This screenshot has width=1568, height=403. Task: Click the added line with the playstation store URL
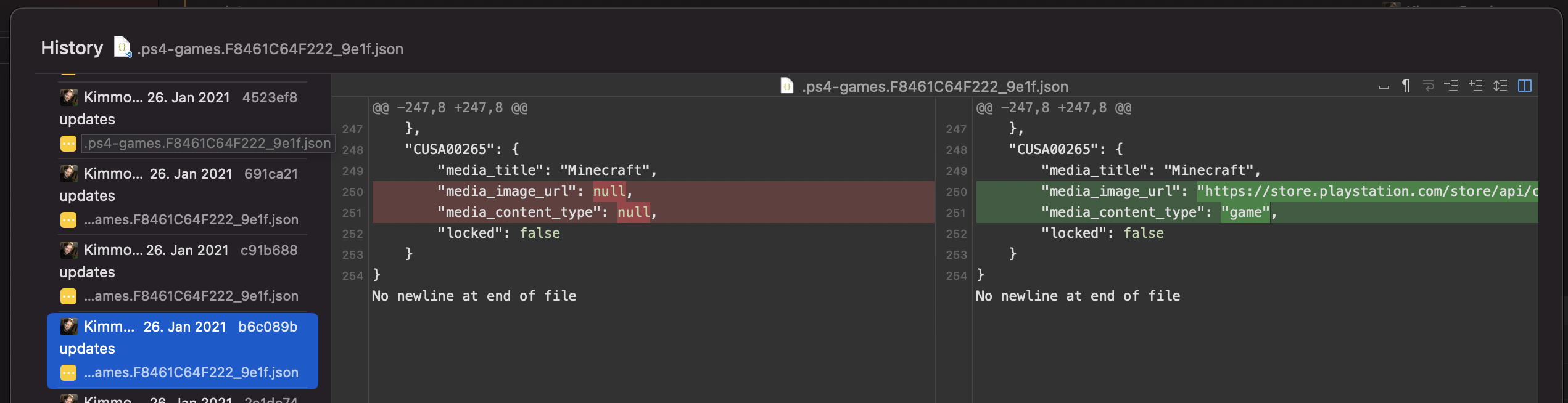(x=1257, y=192)
